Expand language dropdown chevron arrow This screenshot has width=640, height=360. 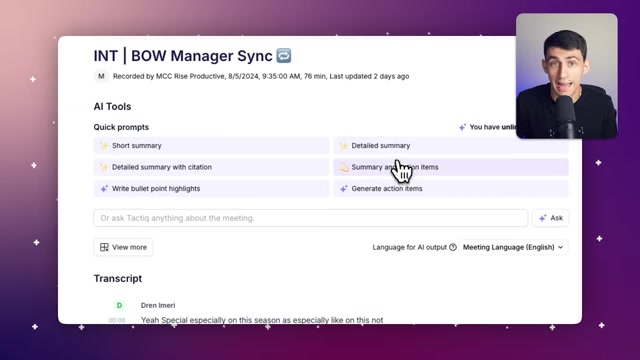(x=560, y=247)
